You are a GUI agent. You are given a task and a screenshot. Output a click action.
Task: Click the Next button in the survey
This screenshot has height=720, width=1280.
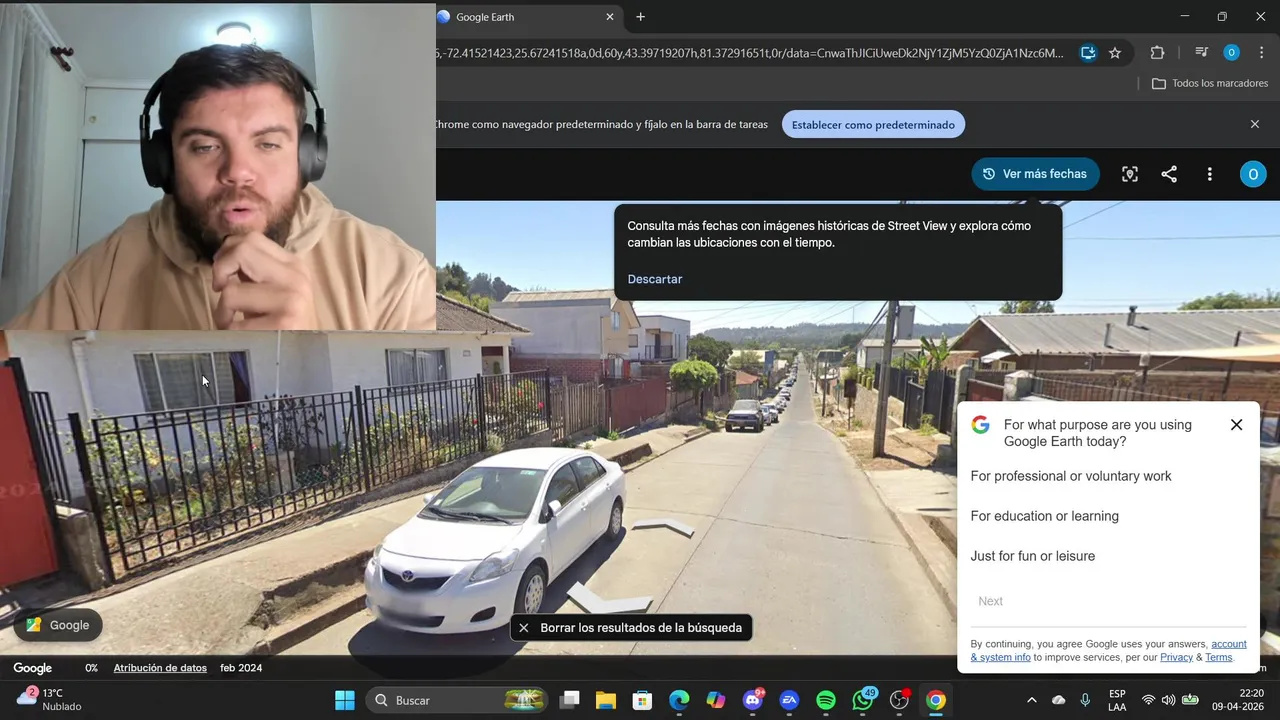coord(990,601)
